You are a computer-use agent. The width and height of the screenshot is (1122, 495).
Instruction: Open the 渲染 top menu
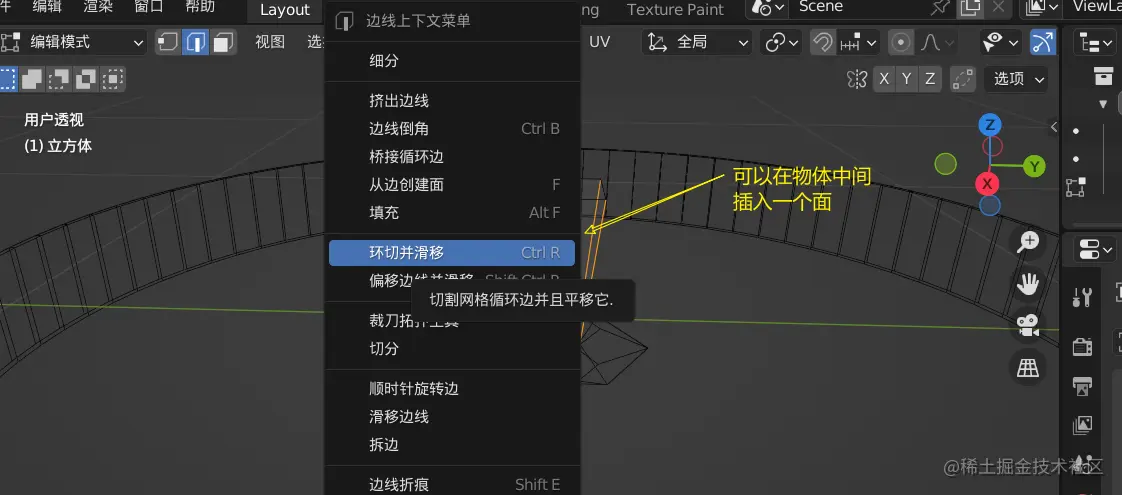click(x=98, y=7)
